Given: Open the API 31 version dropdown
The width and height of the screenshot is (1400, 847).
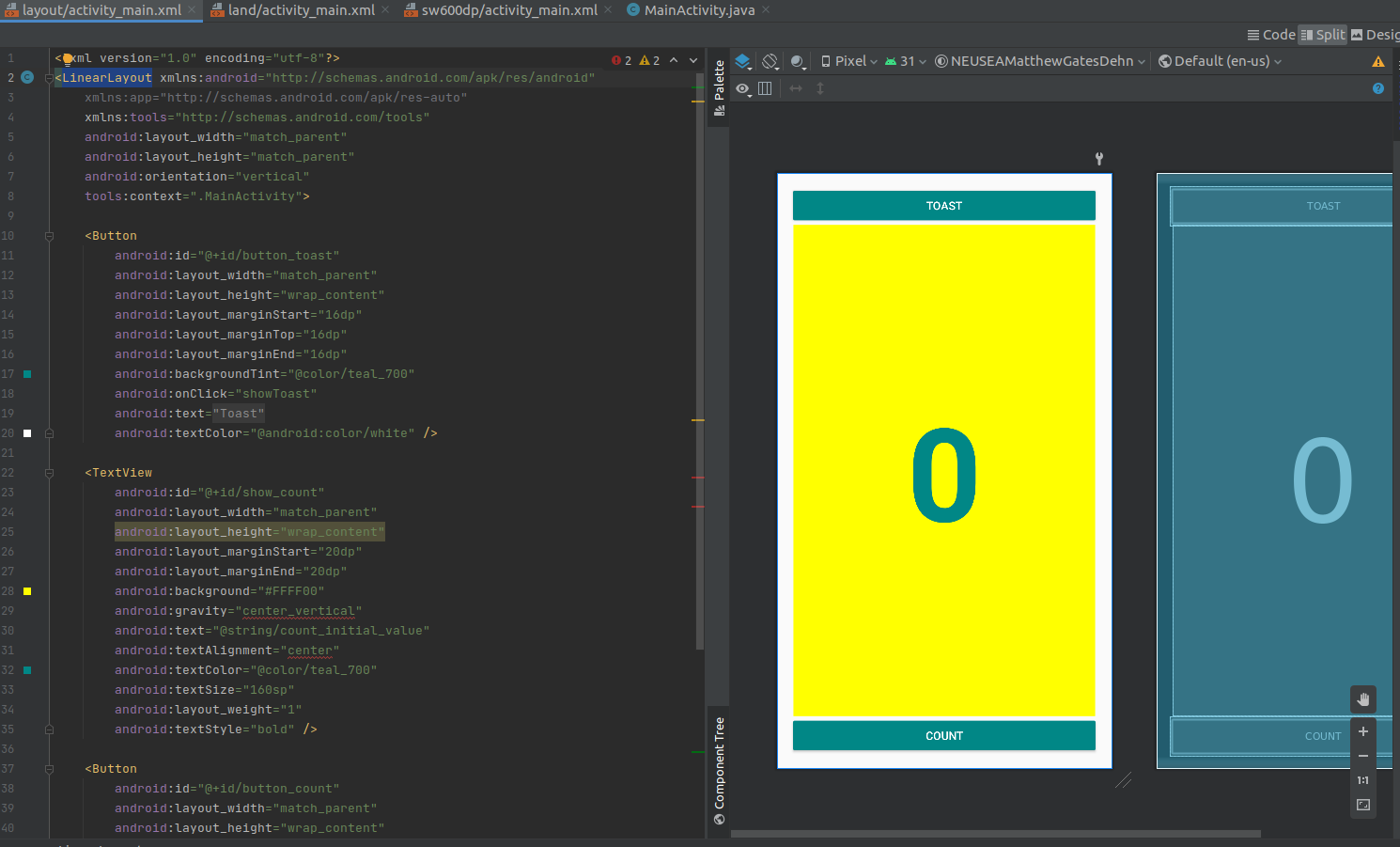Looking at the screenshot, I should click(x=906, y=61).
